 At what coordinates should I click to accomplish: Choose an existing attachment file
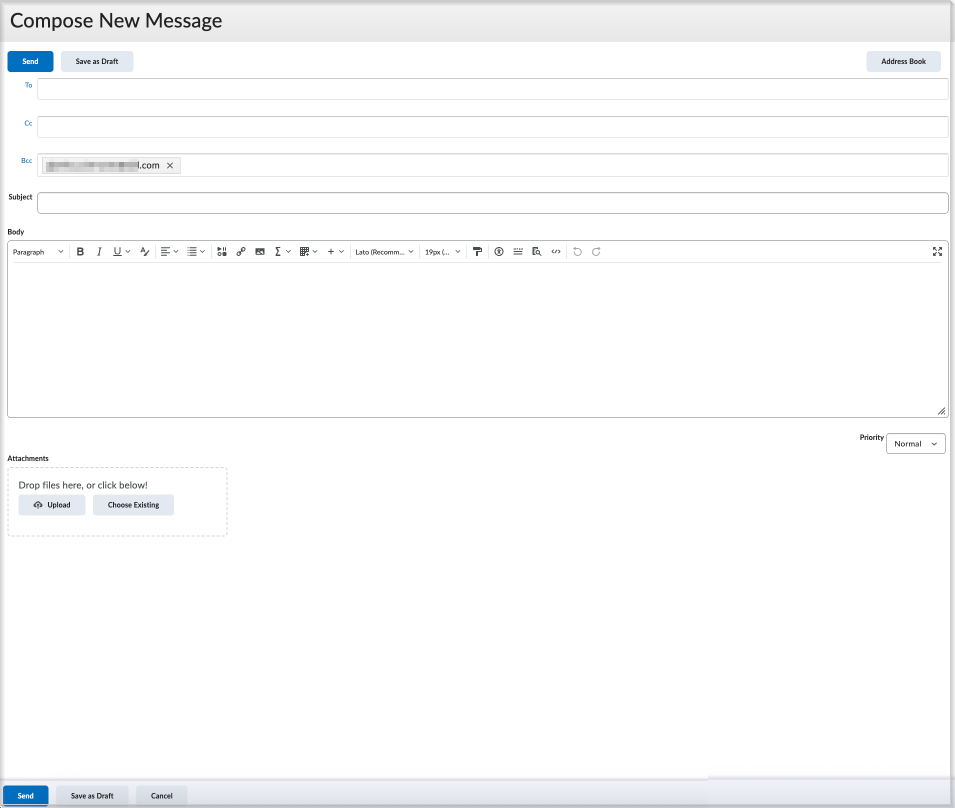tap(133, 504)
